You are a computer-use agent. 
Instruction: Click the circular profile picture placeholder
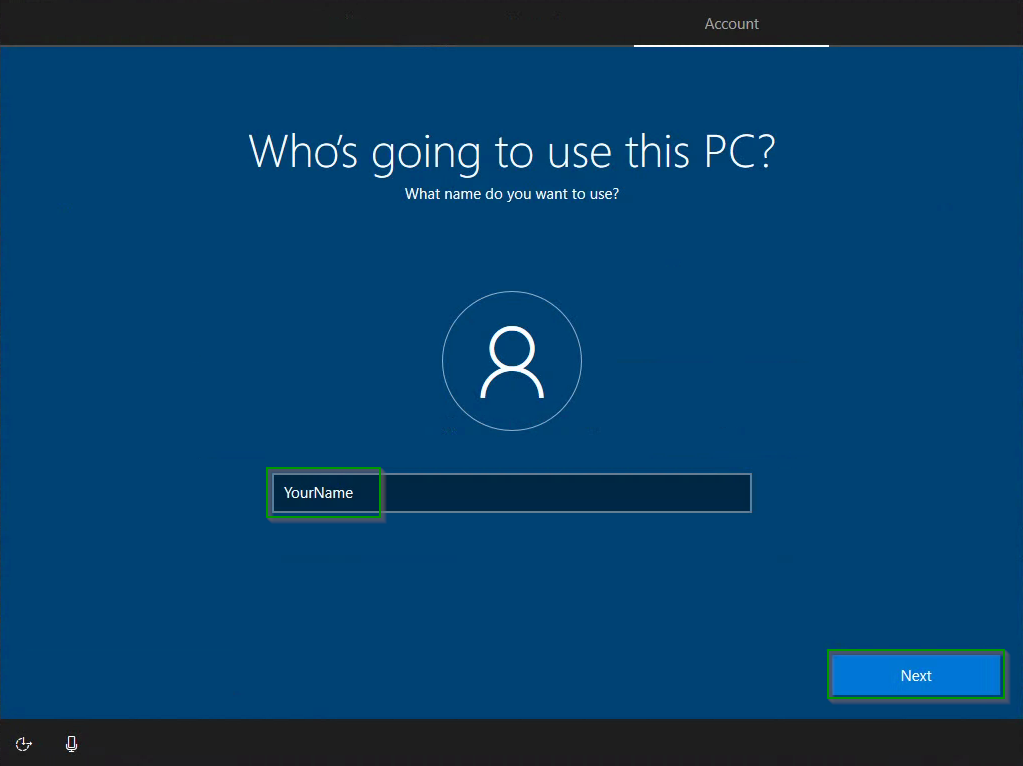click(511, 361)
